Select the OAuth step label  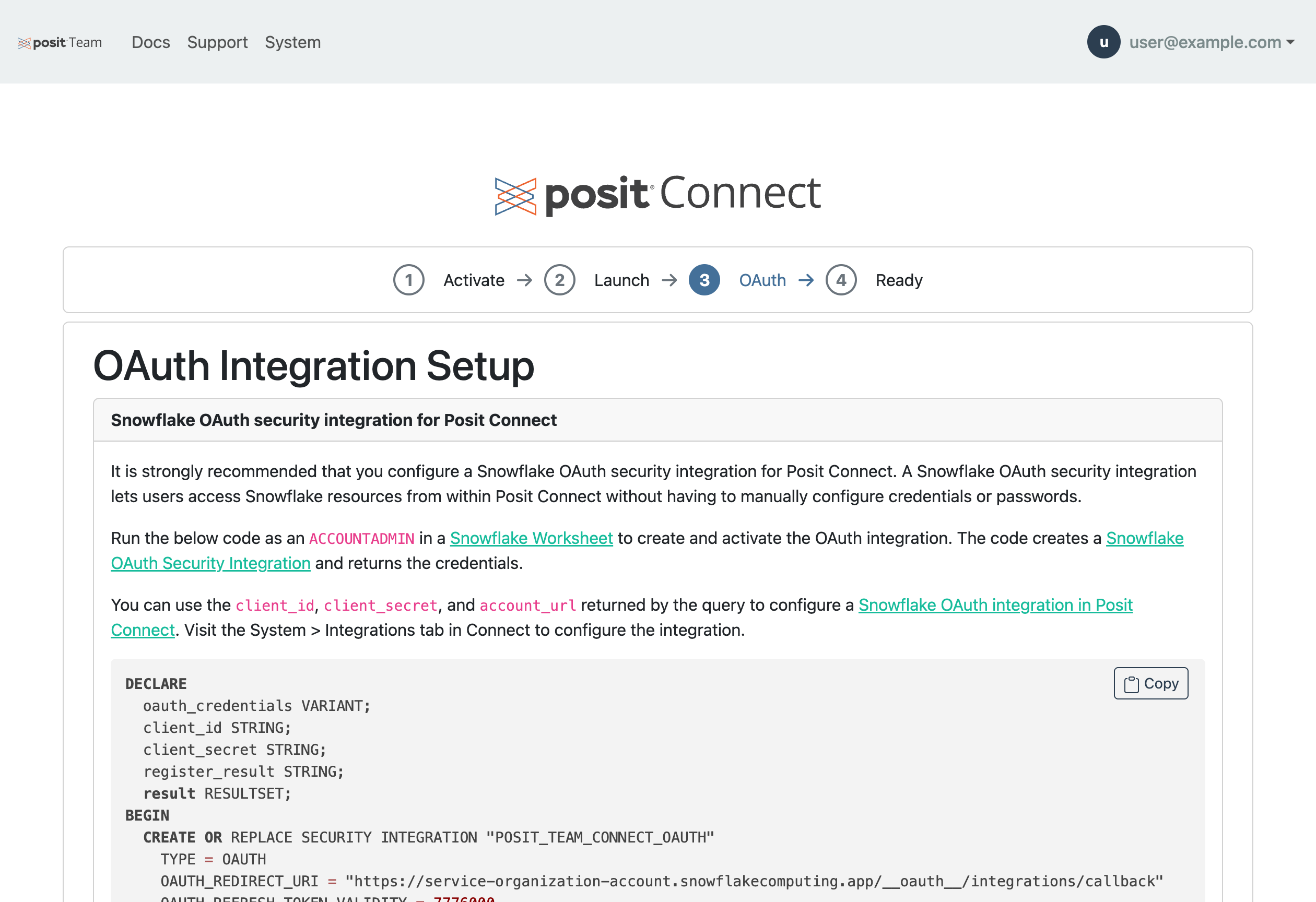tap(762, 280)
